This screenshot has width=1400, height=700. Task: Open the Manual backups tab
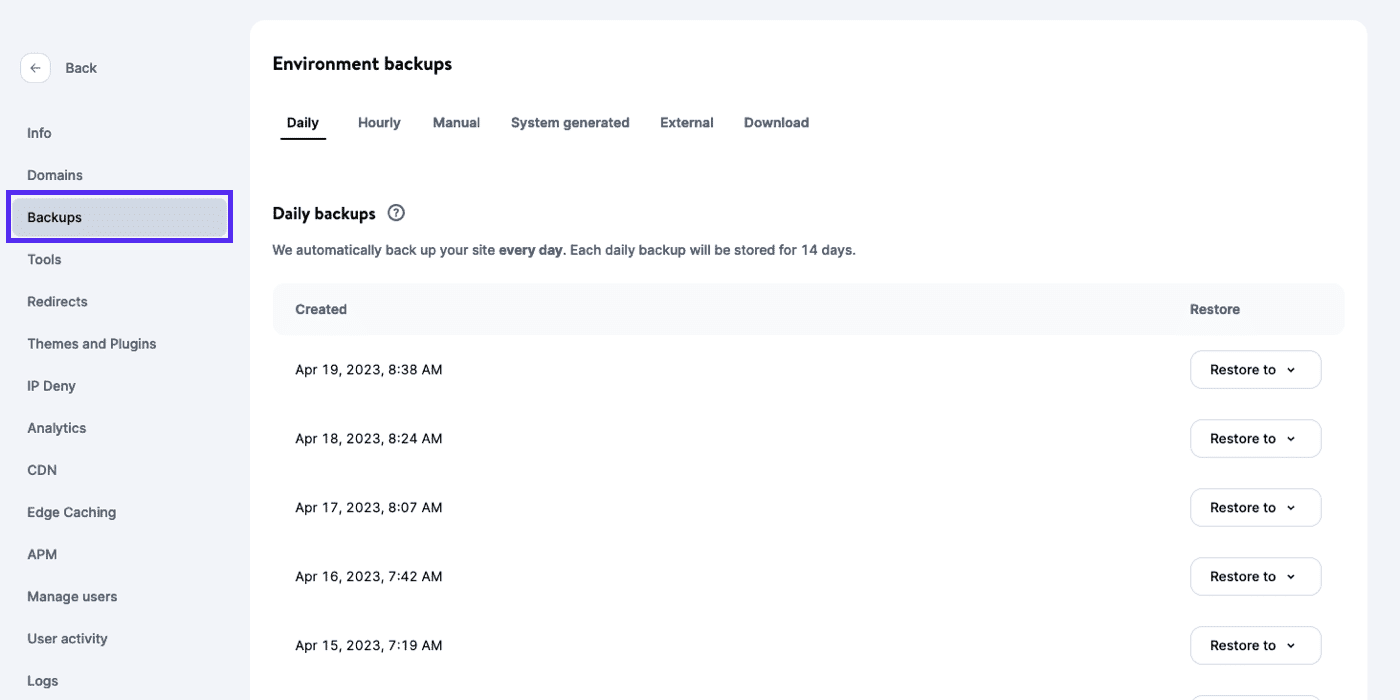click(x=456, y=122)
